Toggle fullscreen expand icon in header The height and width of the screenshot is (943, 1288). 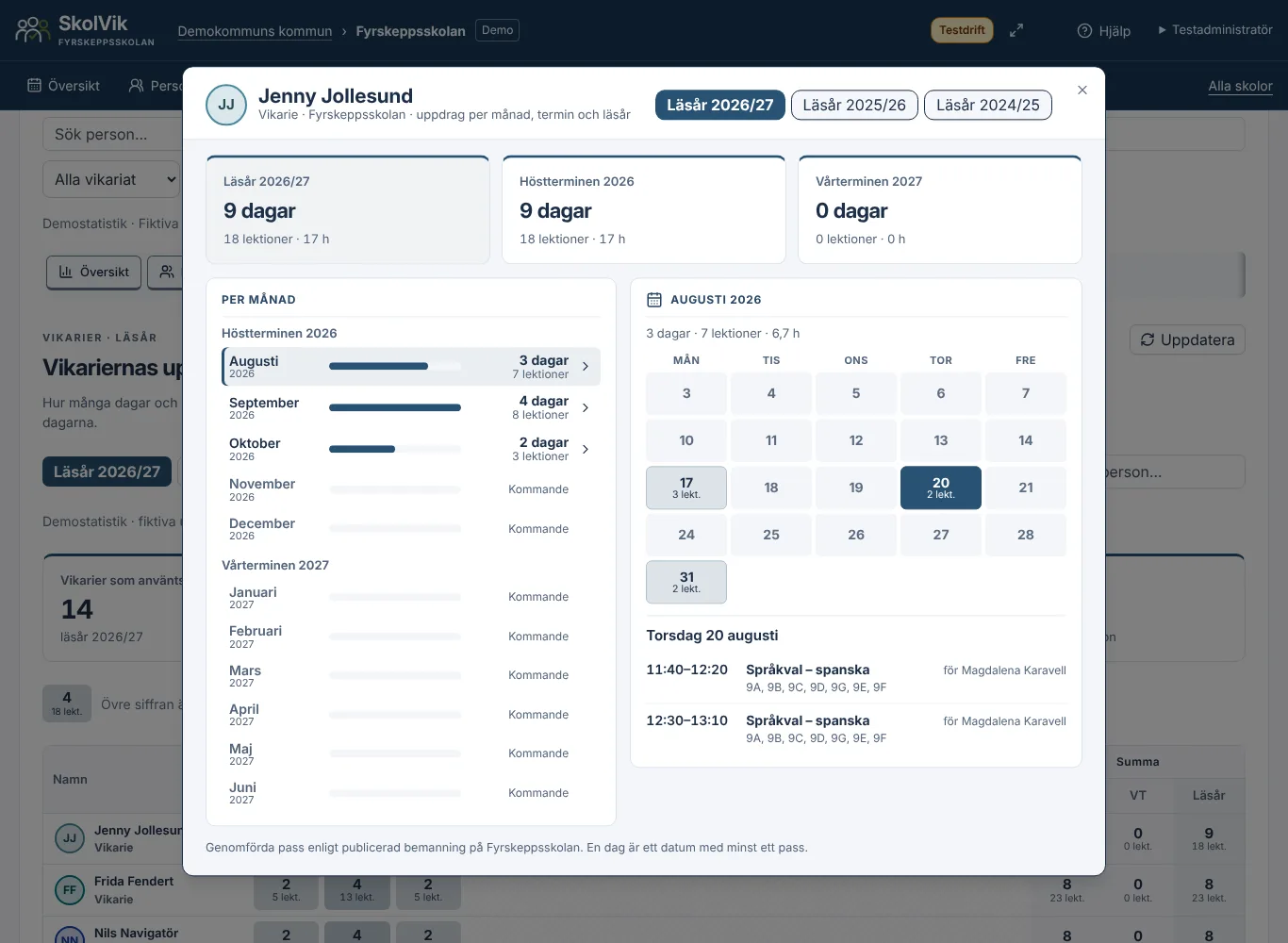coord(1016,30)
